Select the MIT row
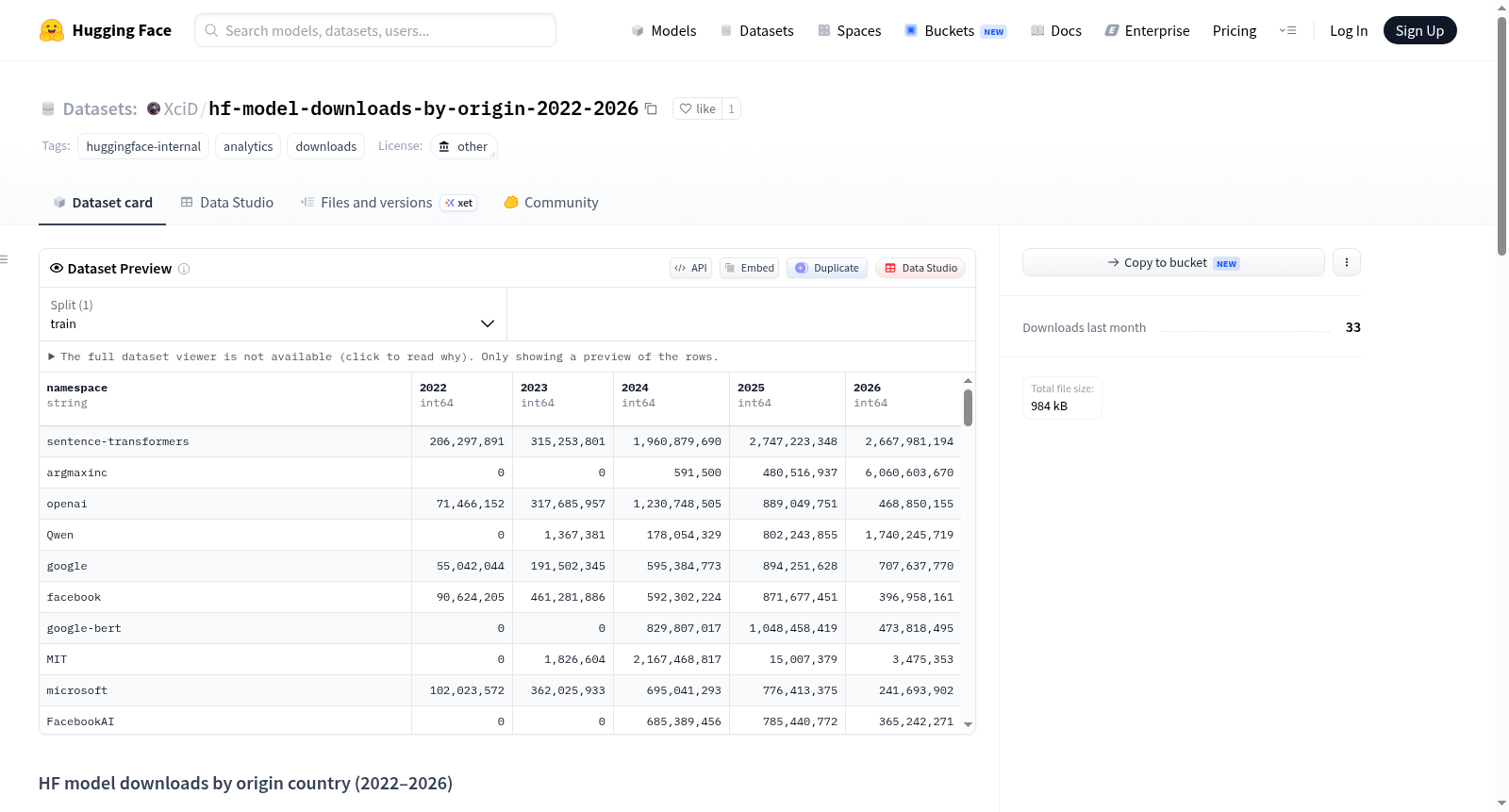This screenshot has height=812, width=1509. click(500, 659)
